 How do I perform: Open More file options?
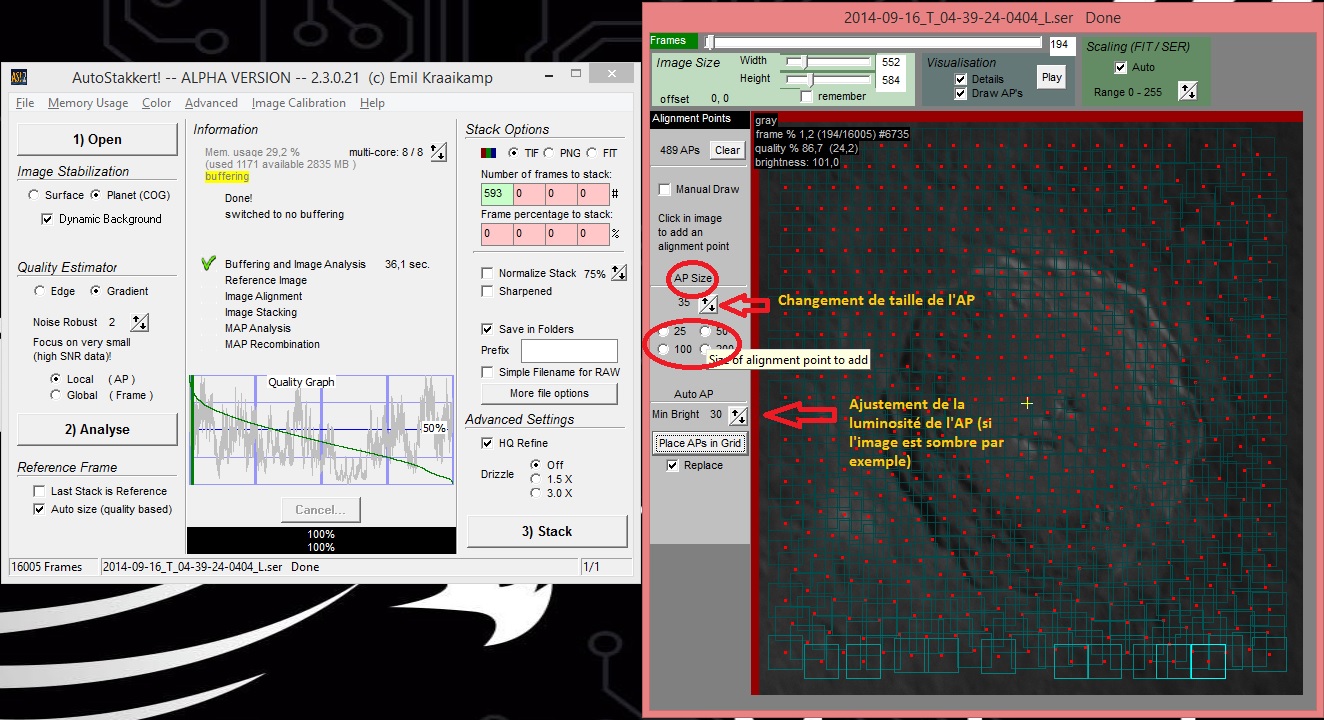[x=549, y=393]
